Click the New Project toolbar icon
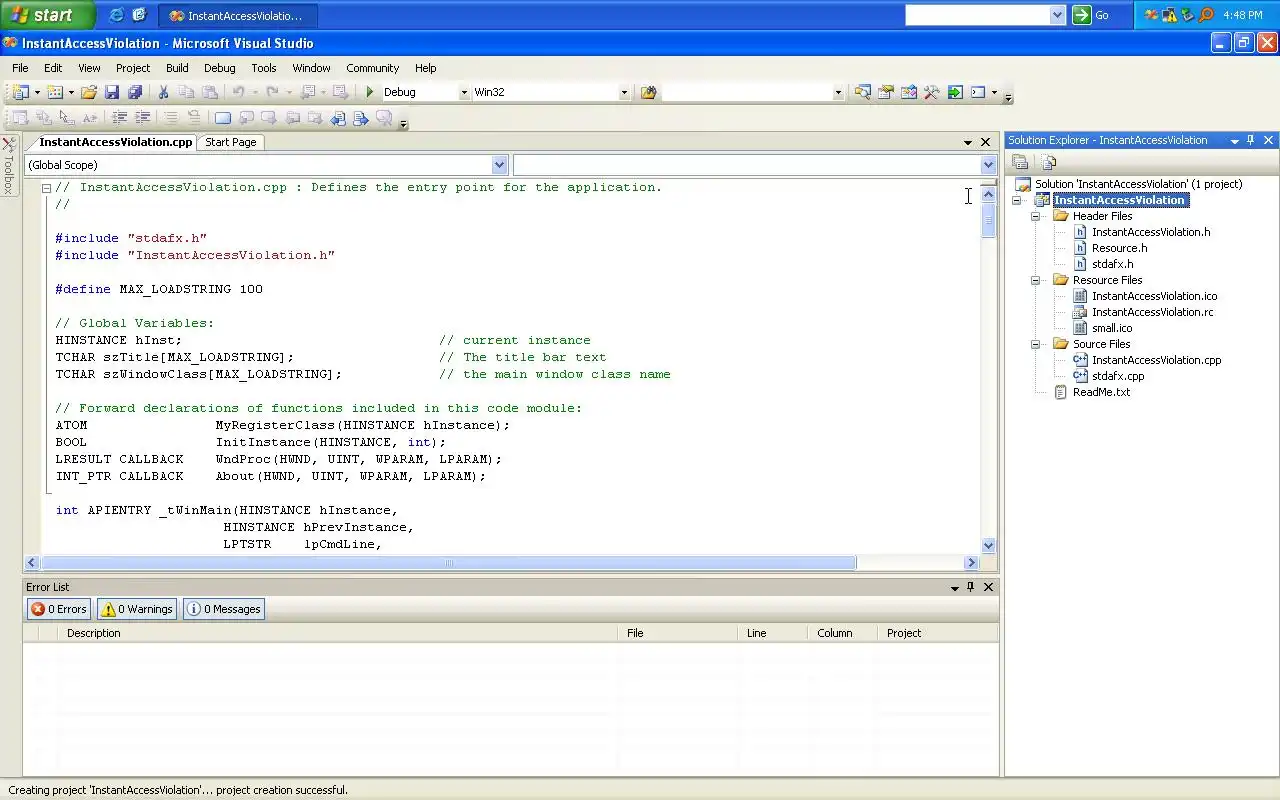Screen dimensions: 1280x800 (x=19, y=92)
